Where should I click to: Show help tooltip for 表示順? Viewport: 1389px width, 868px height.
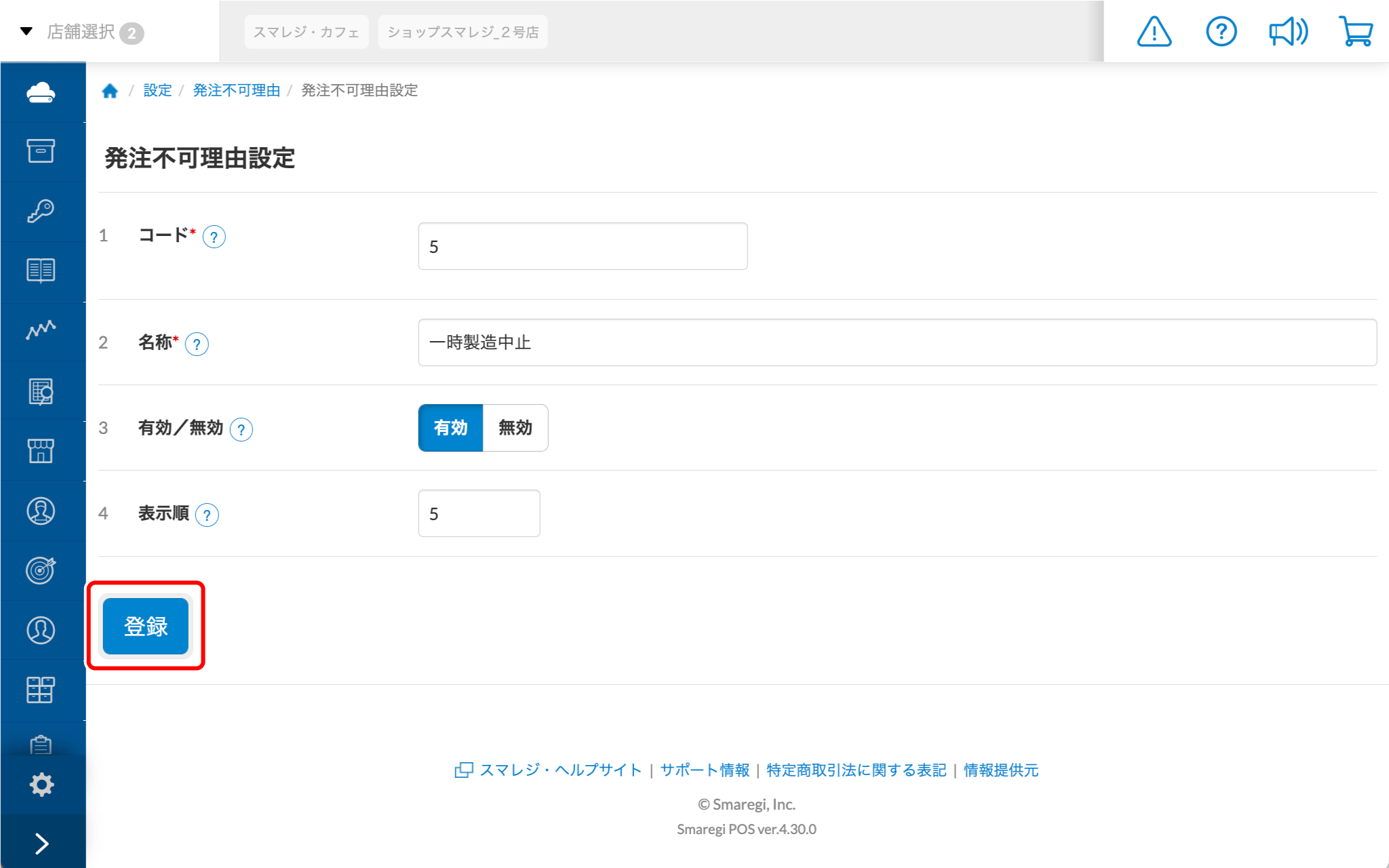[x=207, y=515]
